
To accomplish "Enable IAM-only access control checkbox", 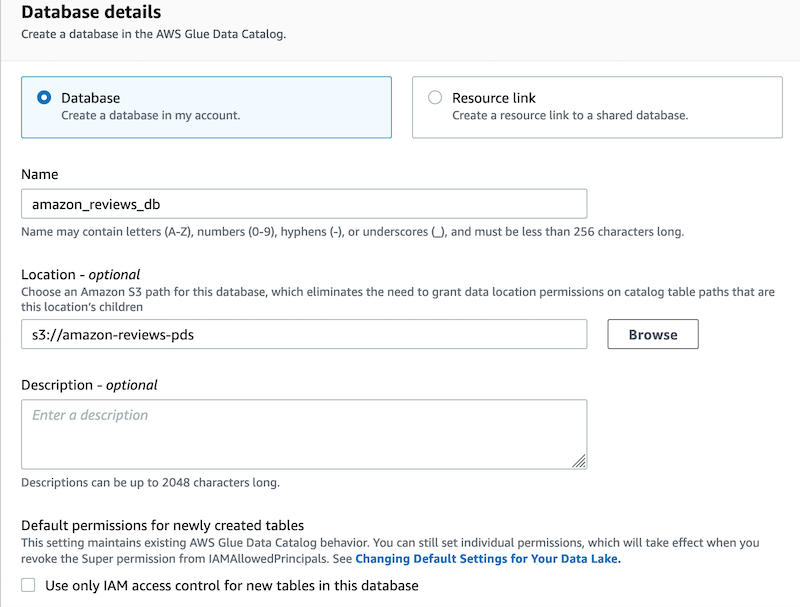I will (x=28, y=585).
